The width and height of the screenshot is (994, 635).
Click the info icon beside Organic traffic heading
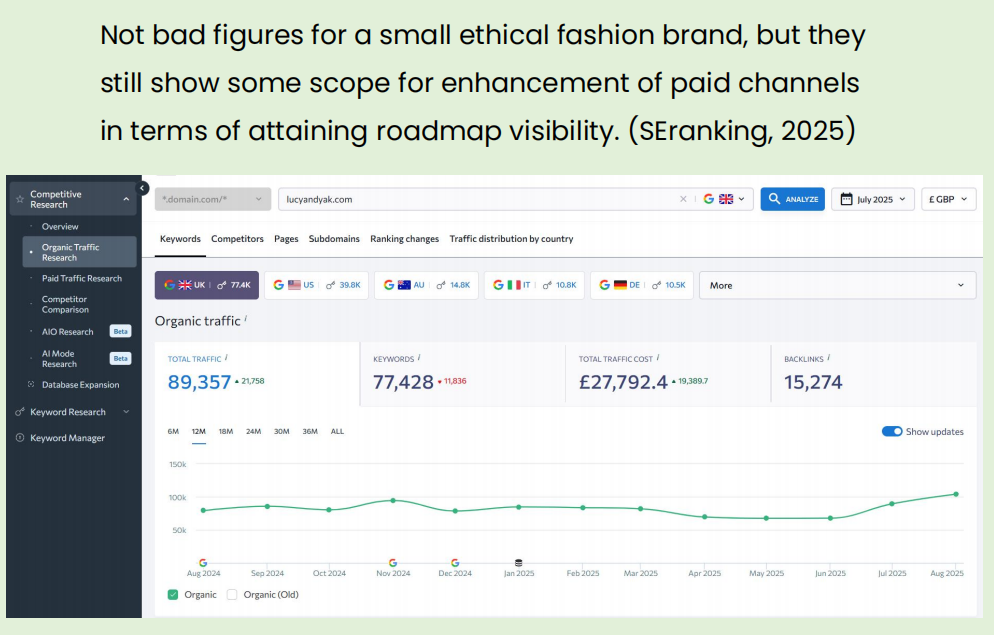point(246,320)
